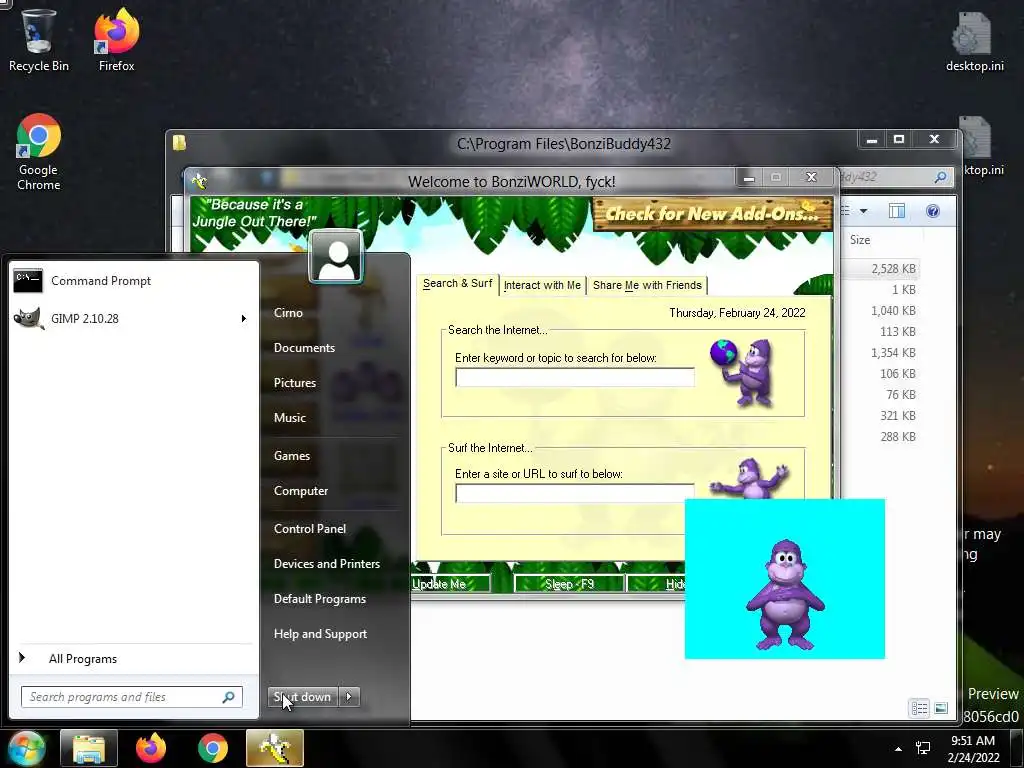Screen dimensions: 1024x768
Task: Expand the Shut down options arrow
Action: (349, 697)
